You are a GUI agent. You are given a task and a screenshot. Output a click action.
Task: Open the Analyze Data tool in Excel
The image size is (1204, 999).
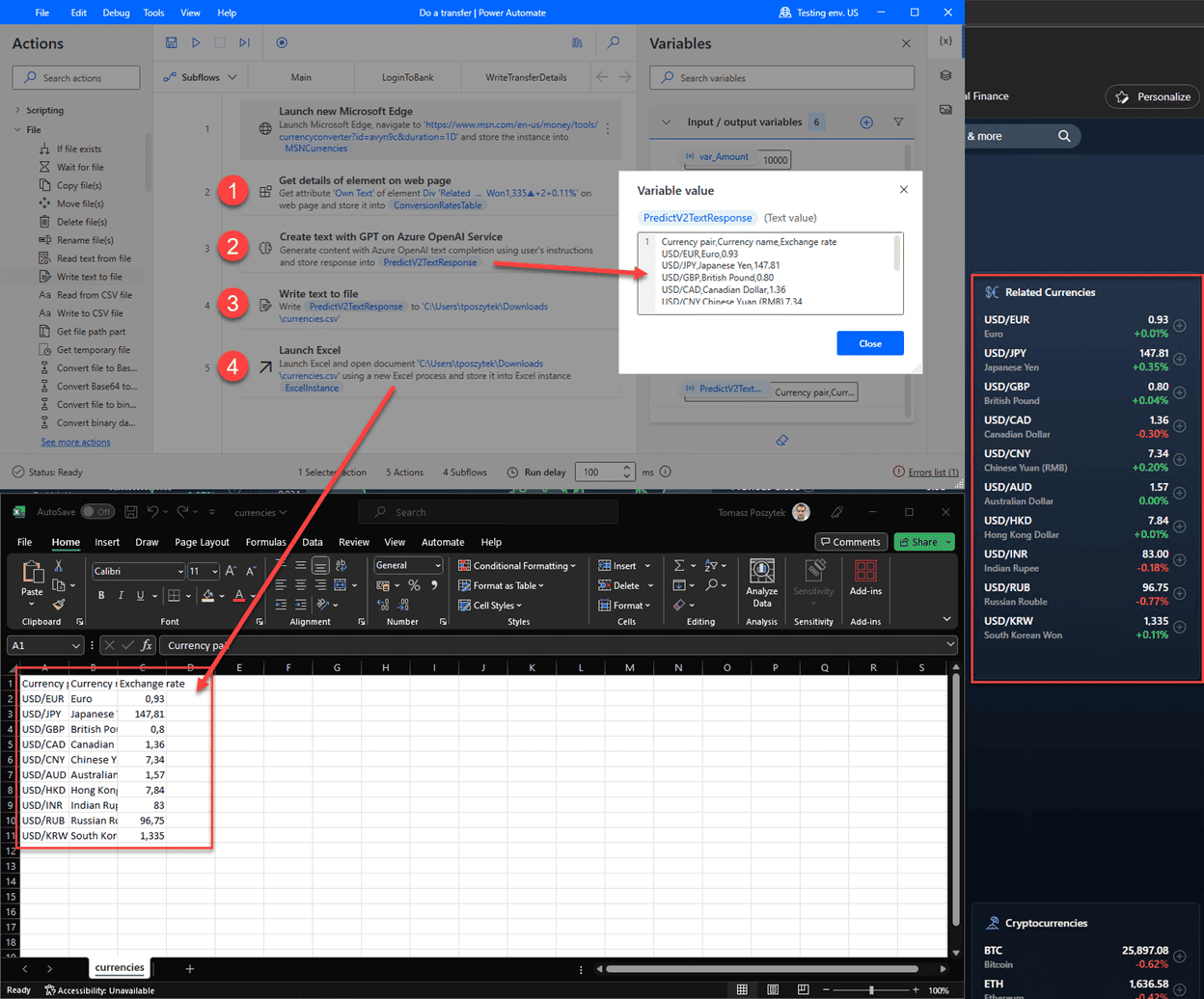(761, 583)
